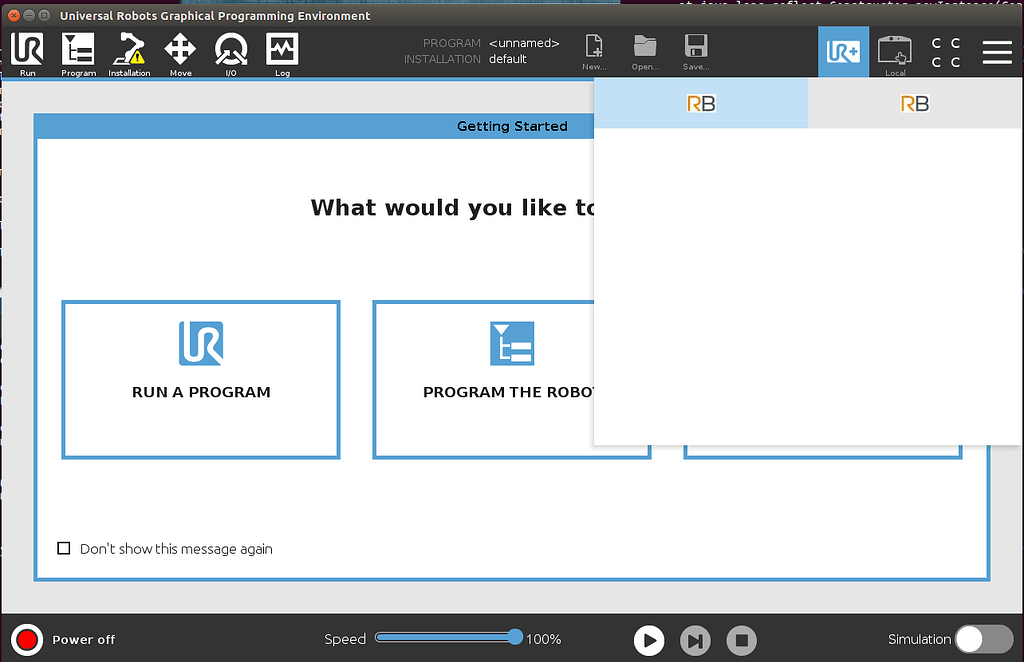
Task: Check Don't show this message again
Action: coord(64,548)
